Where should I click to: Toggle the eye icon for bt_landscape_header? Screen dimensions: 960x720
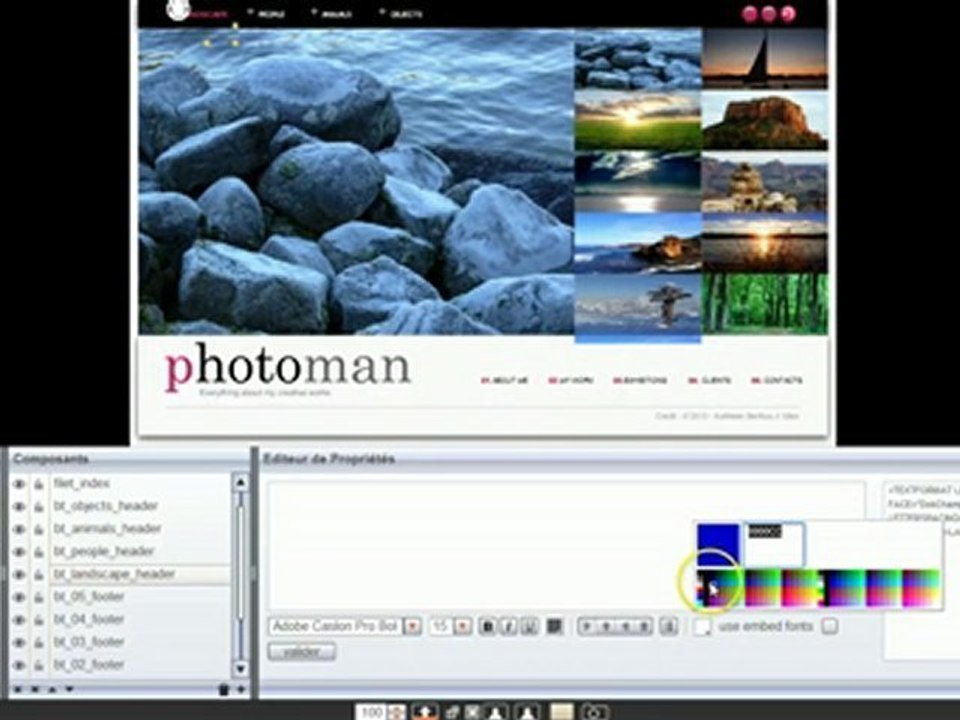point(19,574)
